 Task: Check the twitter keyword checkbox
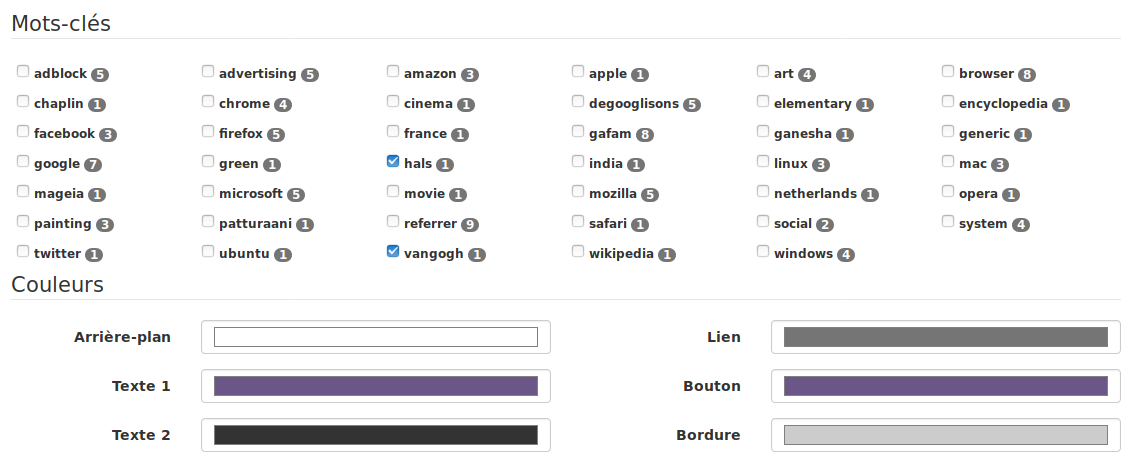pos(23,251)
